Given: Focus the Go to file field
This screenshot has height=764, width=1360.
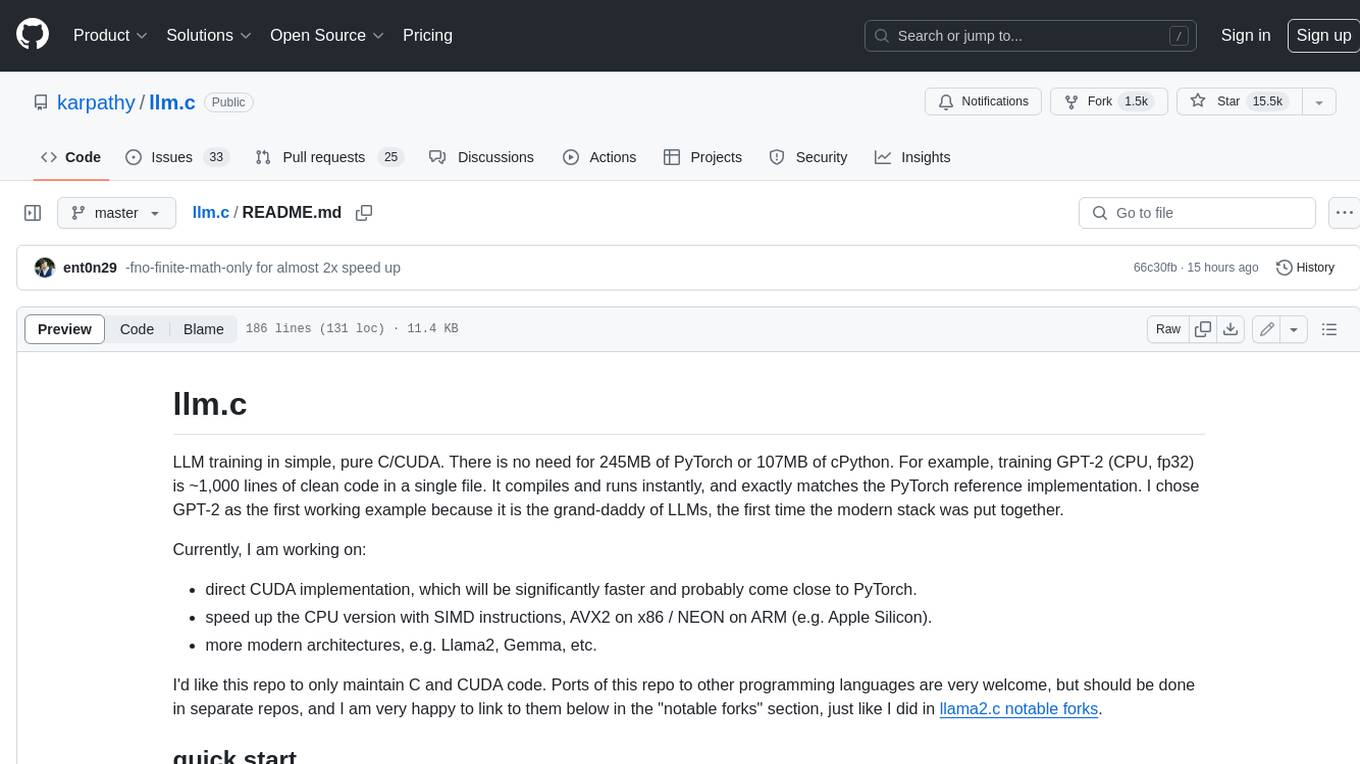Looking at the screenshot, I should 1197,213.
